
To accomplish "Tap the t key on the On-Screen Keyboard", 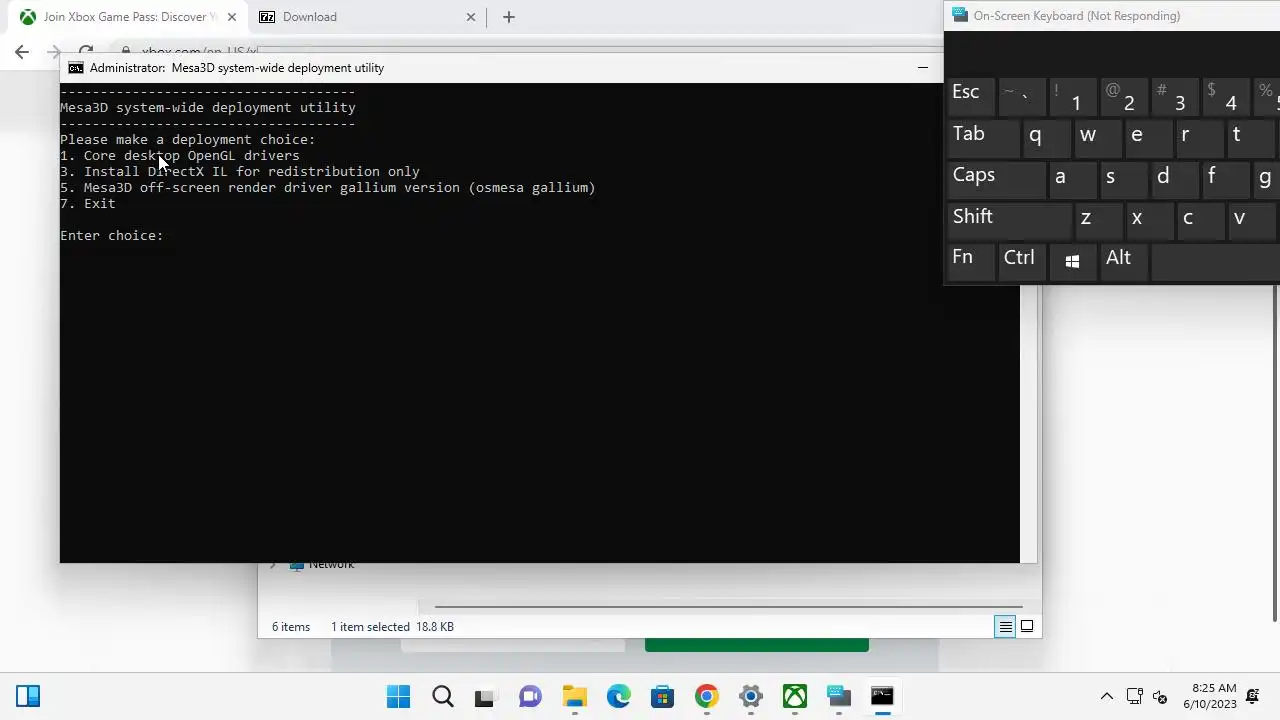I will 1250,138.
